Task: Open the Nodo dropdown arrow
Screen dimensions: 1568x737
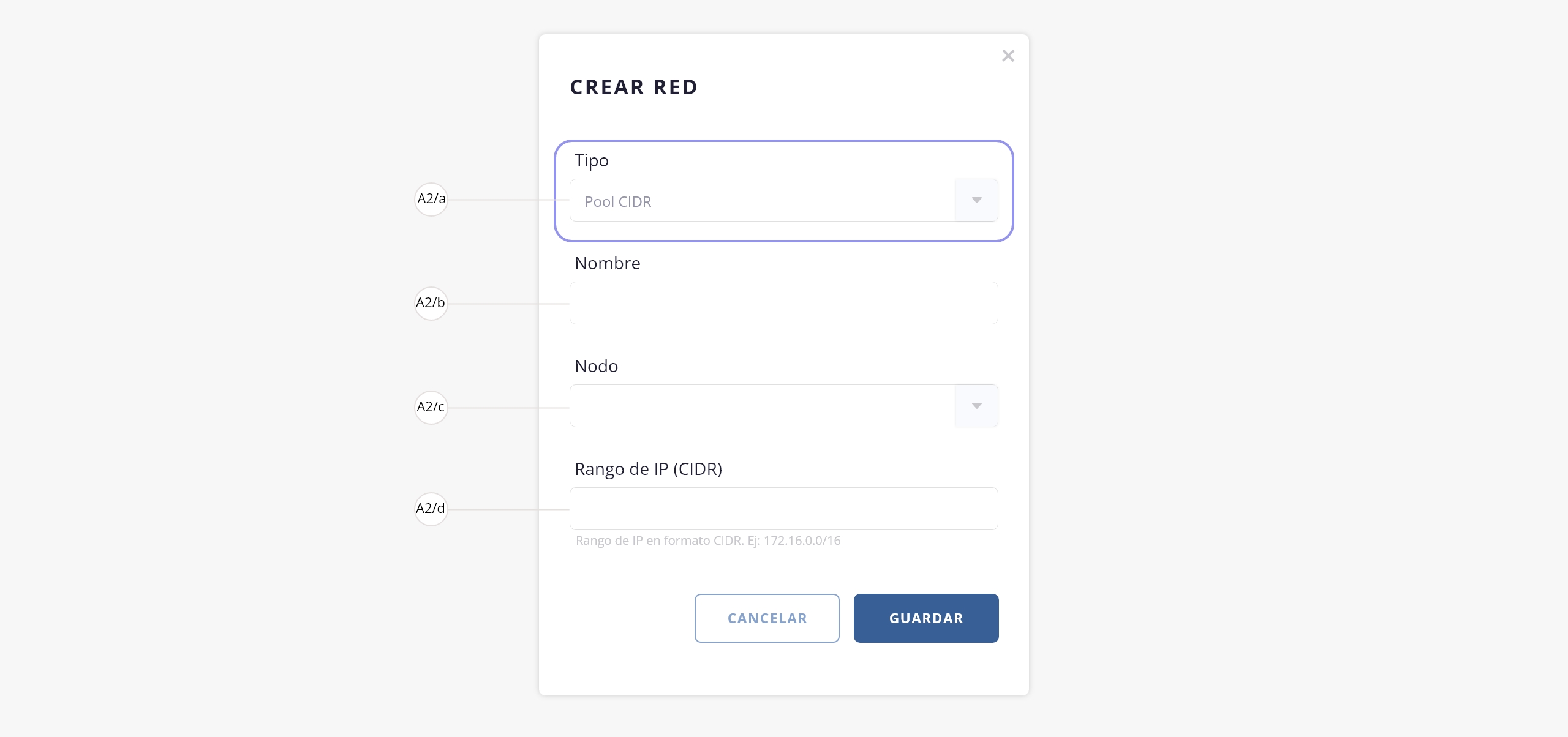Action: [976, 406]
